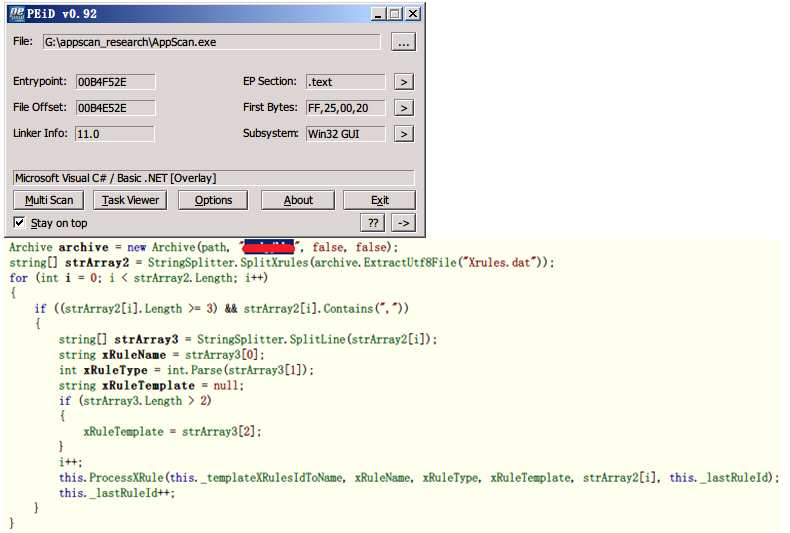Image resolution: width=790 pixels, height=533 pixels.
Task: Click the arrow next to EP Section
Action: 404,82
